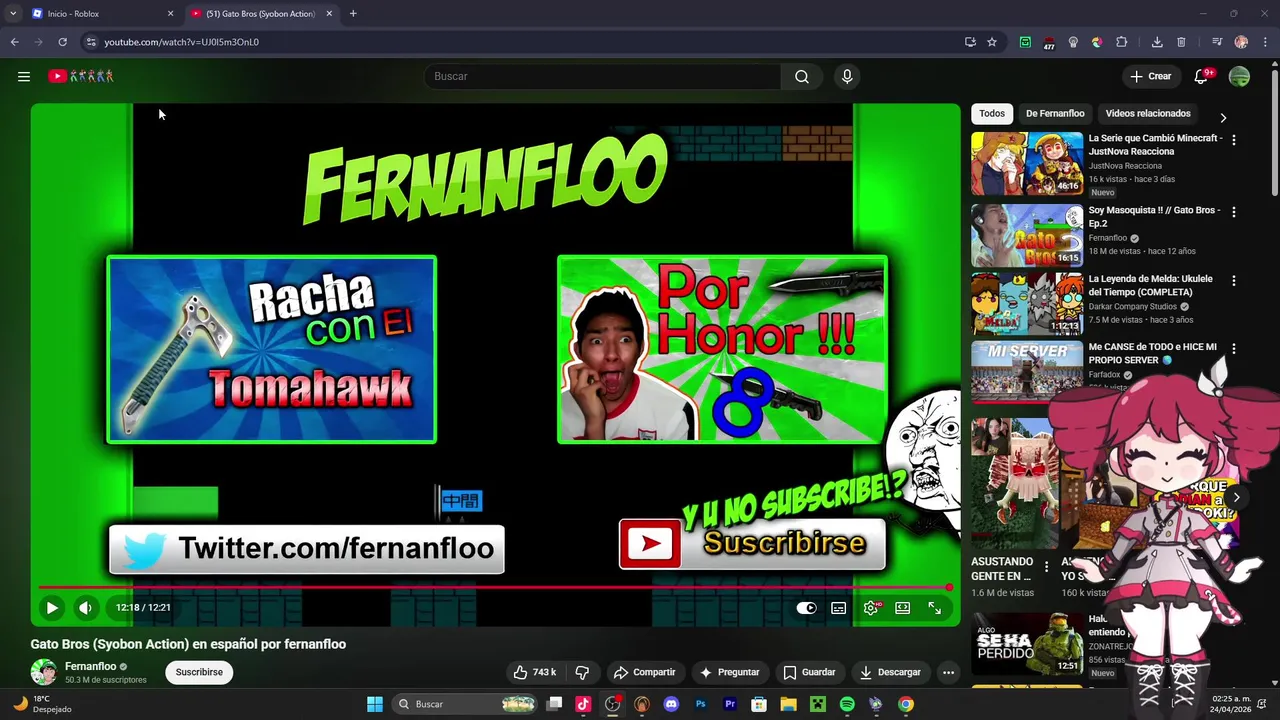Open options for Soy Masoquista video
The image size is (1280, 720).
click(1233, 212)
